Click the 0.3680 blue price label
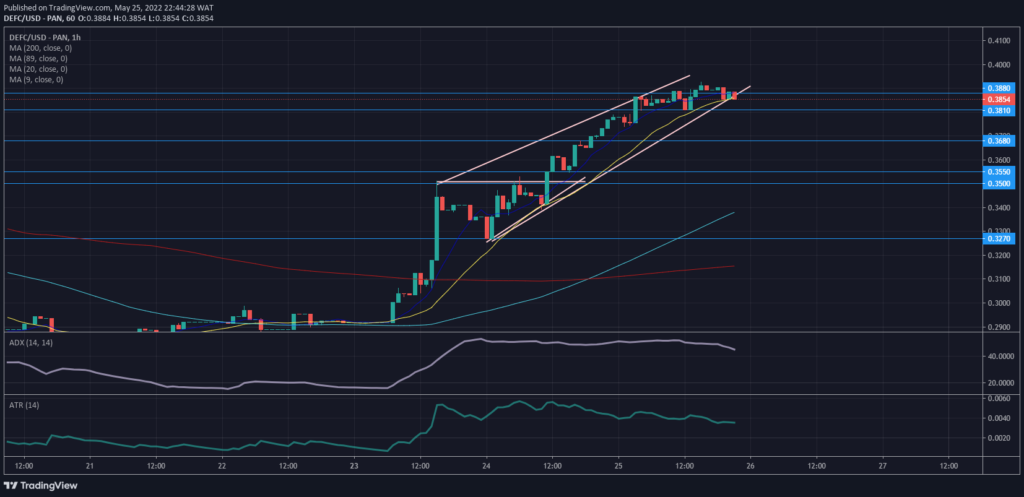Viewport: 1024px width, 497px height. (998, 140)
